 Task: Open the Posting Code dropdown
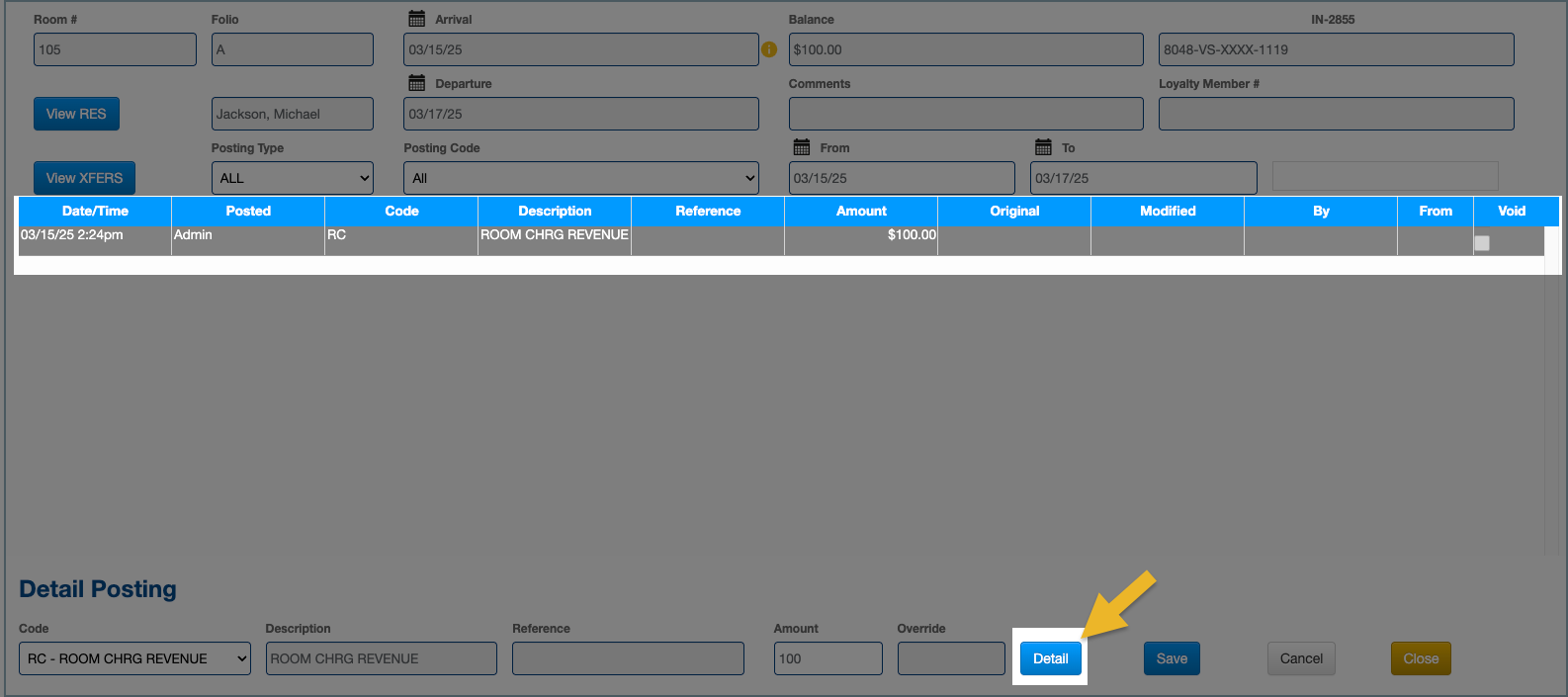click(581, 178)
